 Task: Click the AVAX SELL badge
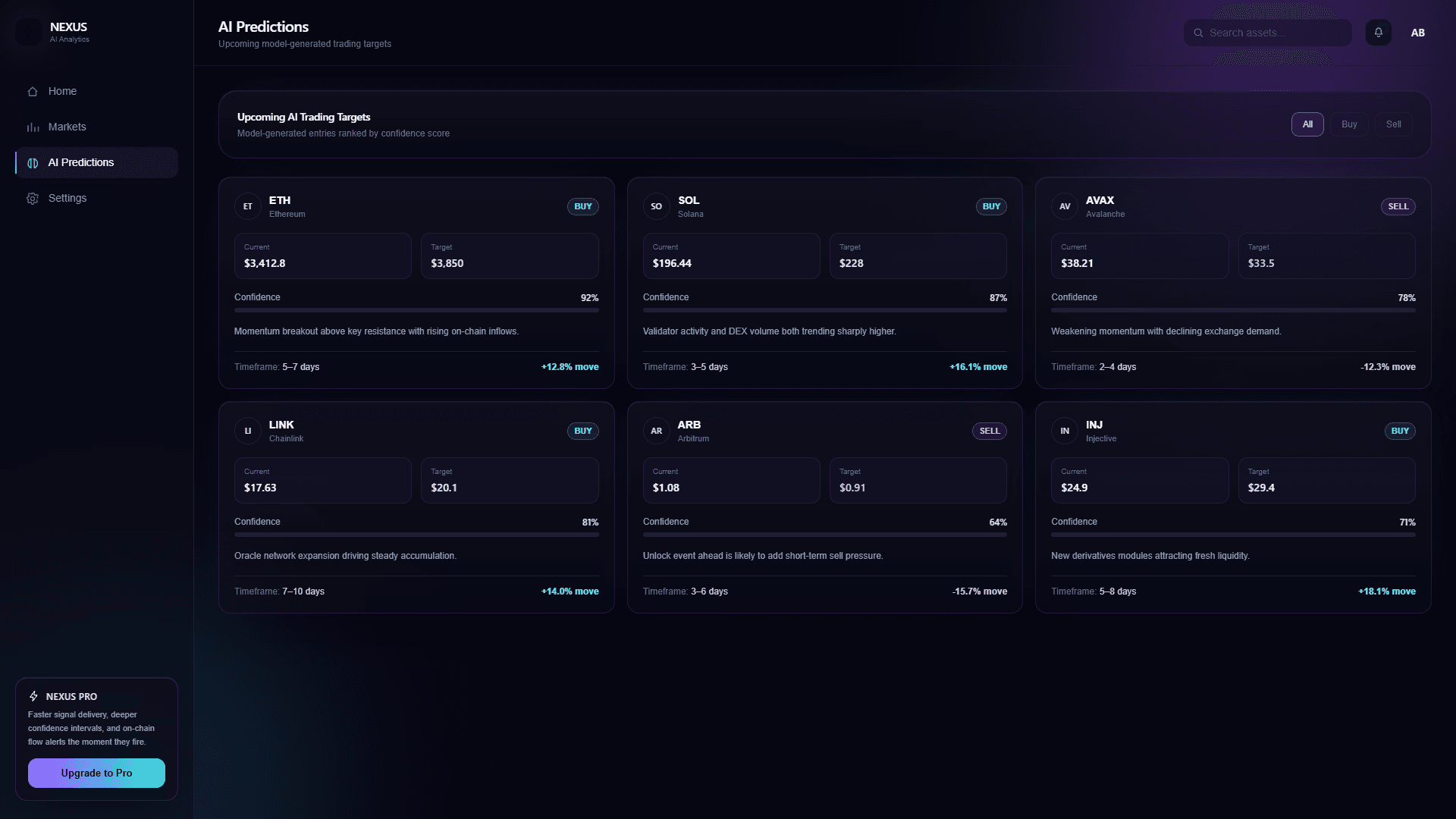[x=1398, y=206]
